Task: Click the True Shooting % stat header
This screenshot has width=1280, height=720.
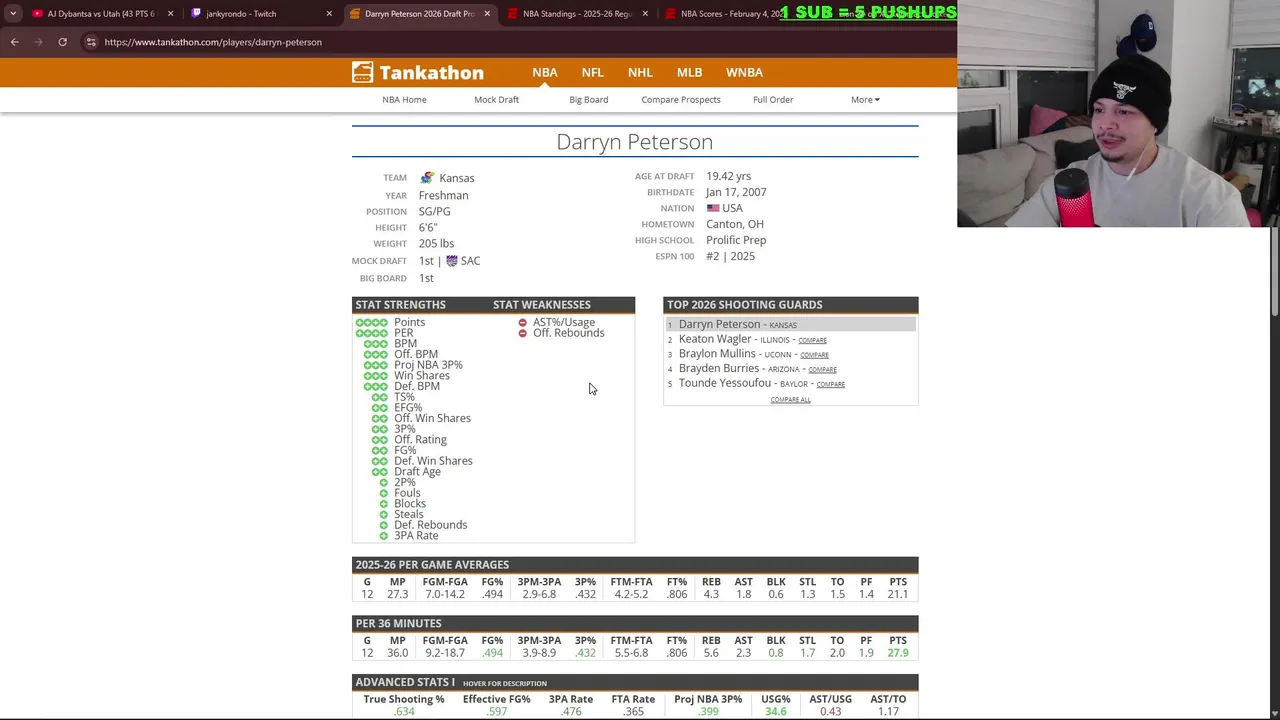Action: pos(404,699)
